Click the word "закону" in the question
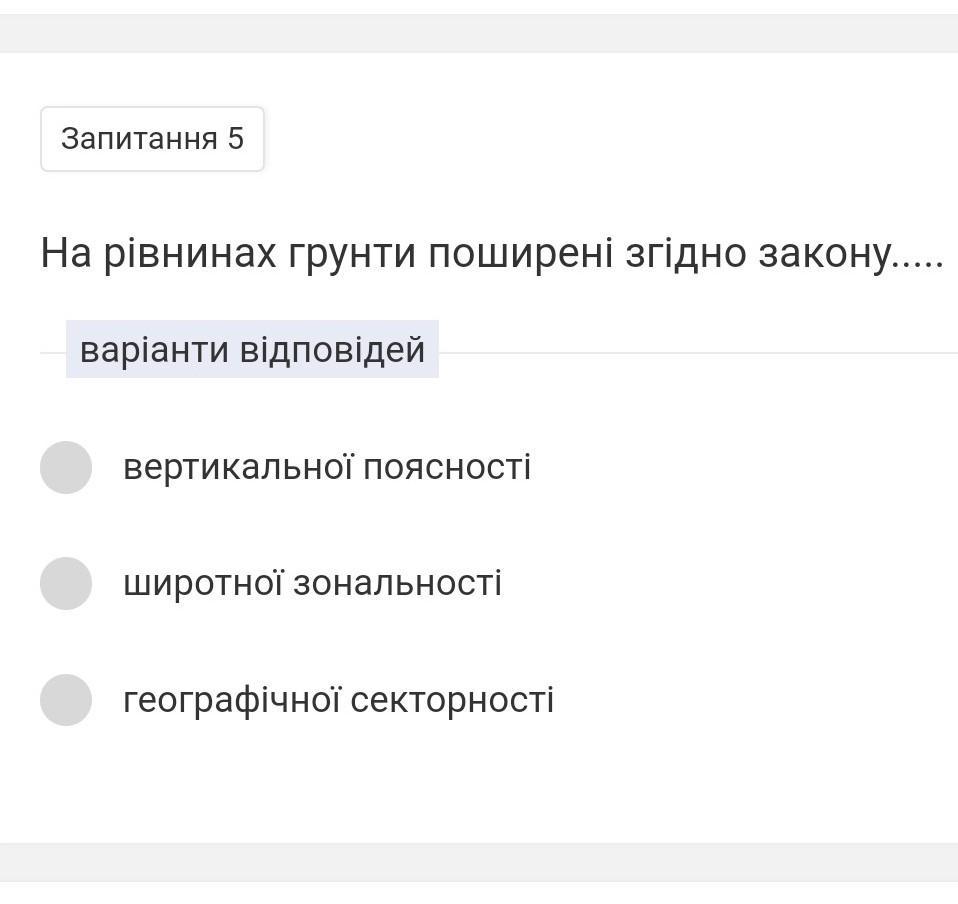The image size is (958, 904). coord(824,254)
